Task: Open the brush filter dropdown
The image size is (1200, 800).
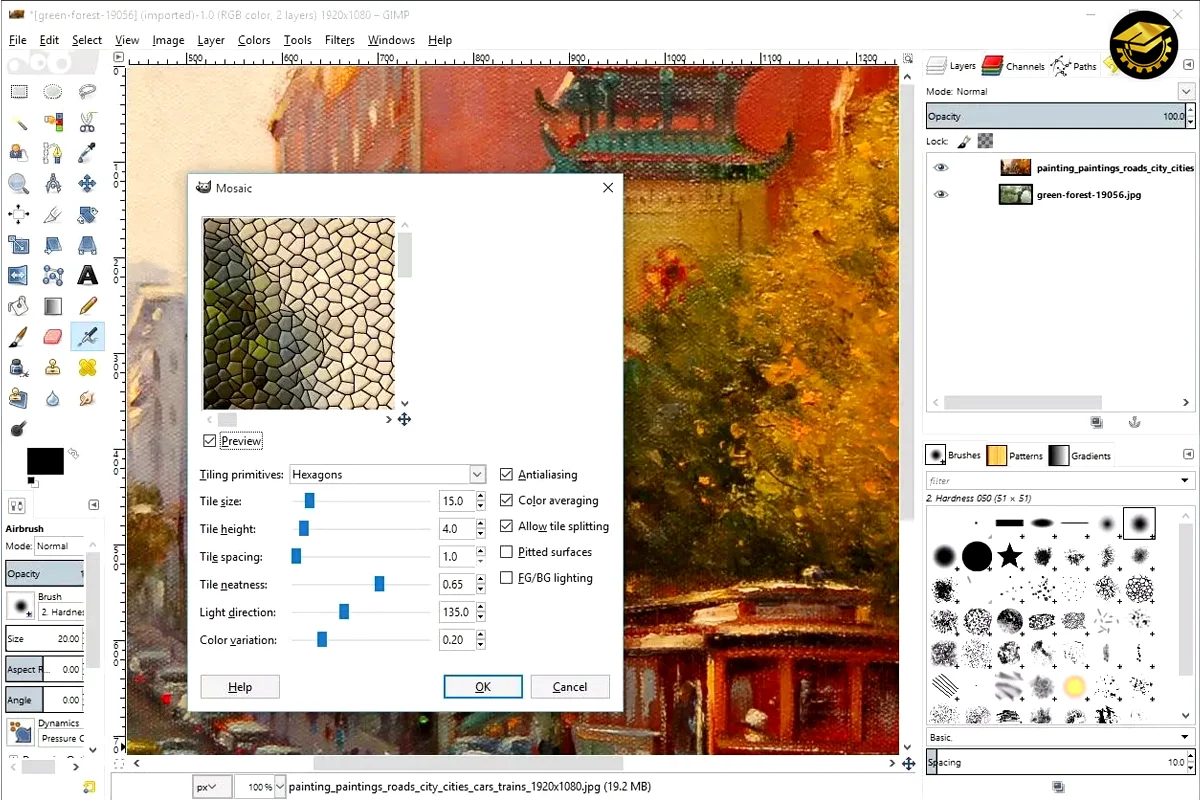Action: tap(1186, 481)
